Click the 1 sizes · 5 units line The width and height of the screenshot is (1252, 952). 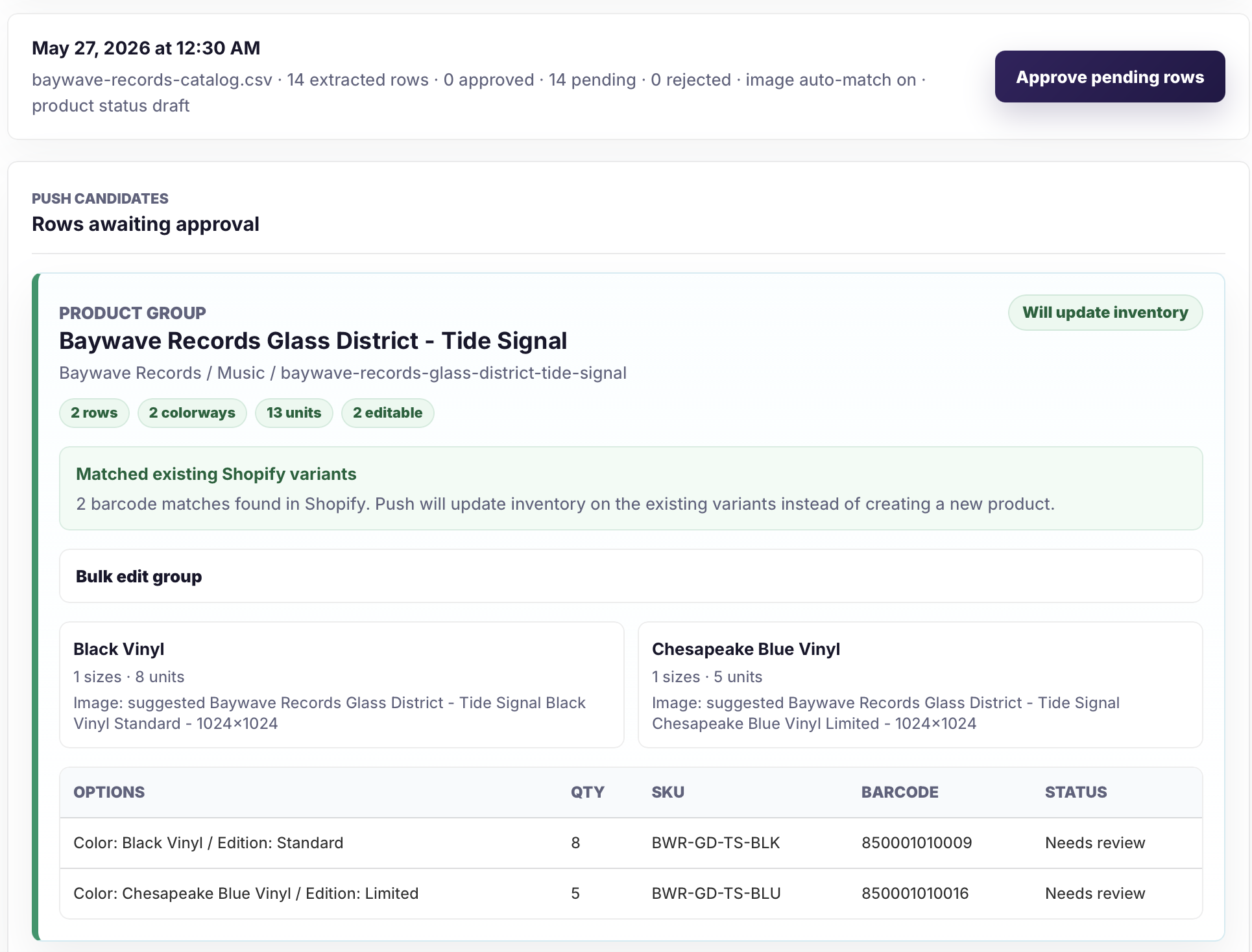click(x=707, y=677)
